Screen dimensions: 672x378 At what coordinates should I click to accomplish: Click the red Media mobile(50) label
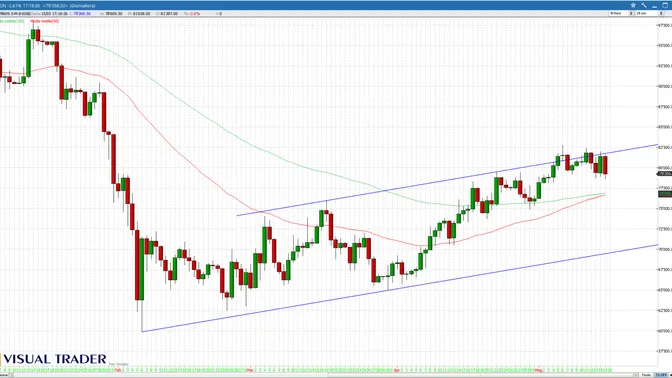point(45,21)
